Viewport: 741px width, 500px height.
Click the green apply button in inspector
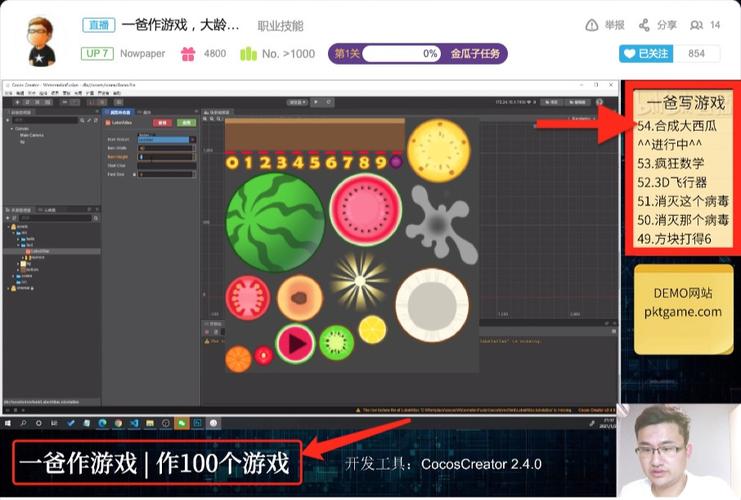[186, 123]
